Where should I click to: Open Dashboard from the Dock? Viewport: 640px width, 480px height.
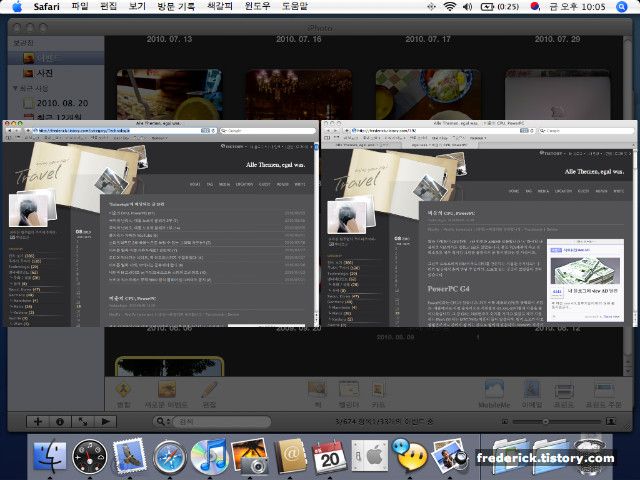pyautogui.click(x=89, y=456)
